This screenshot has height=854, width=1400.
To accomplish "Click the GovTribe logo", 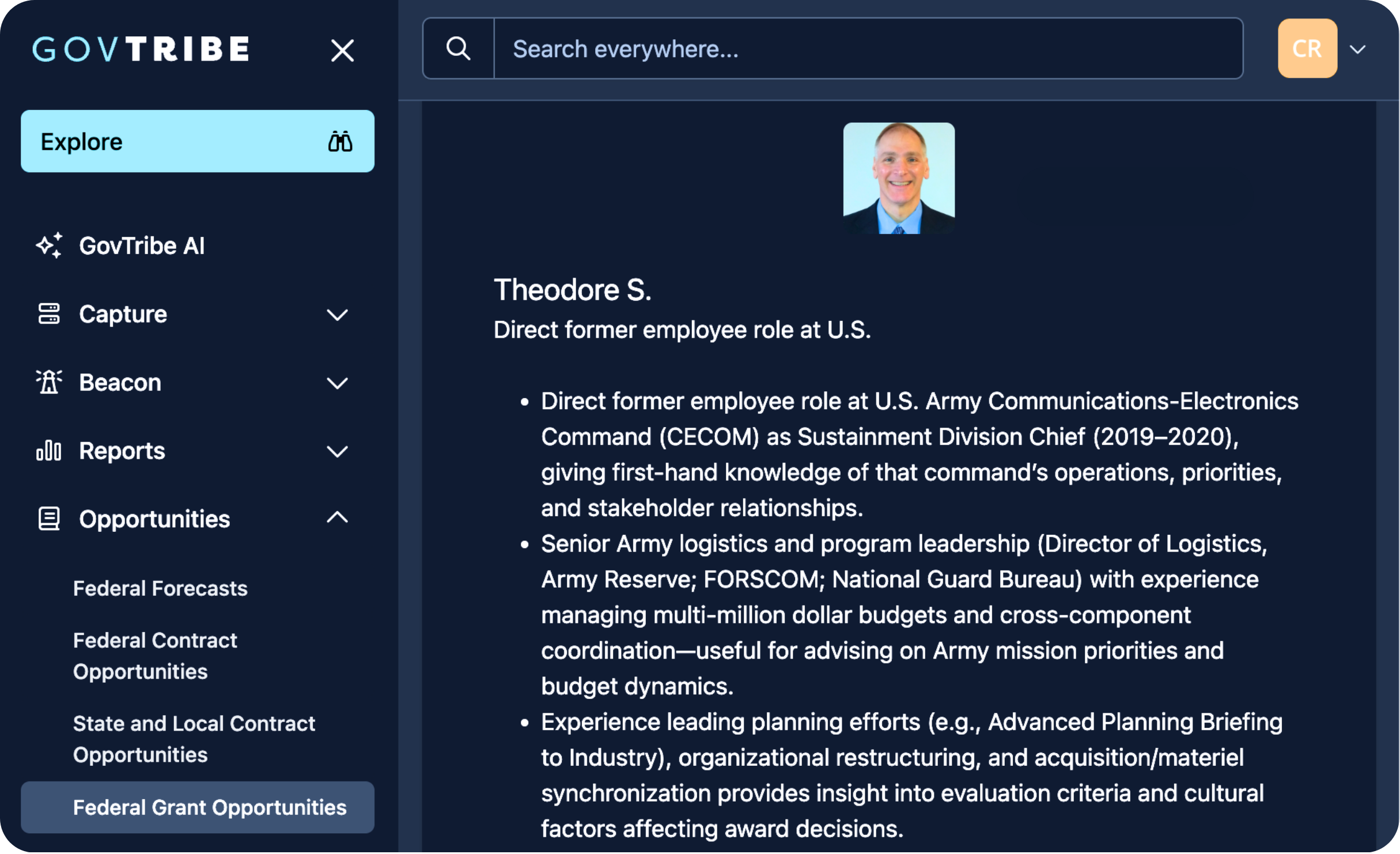I will click(x=141, y=49).
